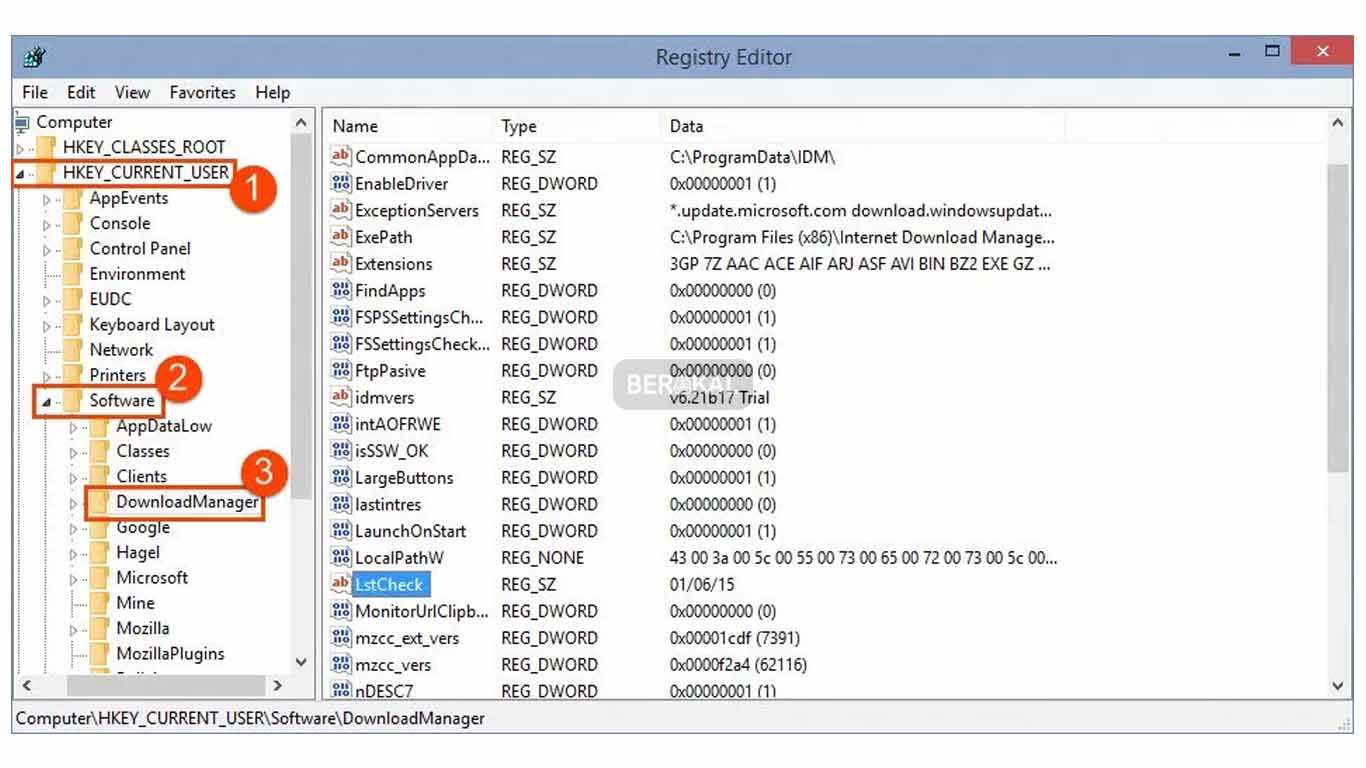
Task: Open the View menu
Action: point(132,92)
